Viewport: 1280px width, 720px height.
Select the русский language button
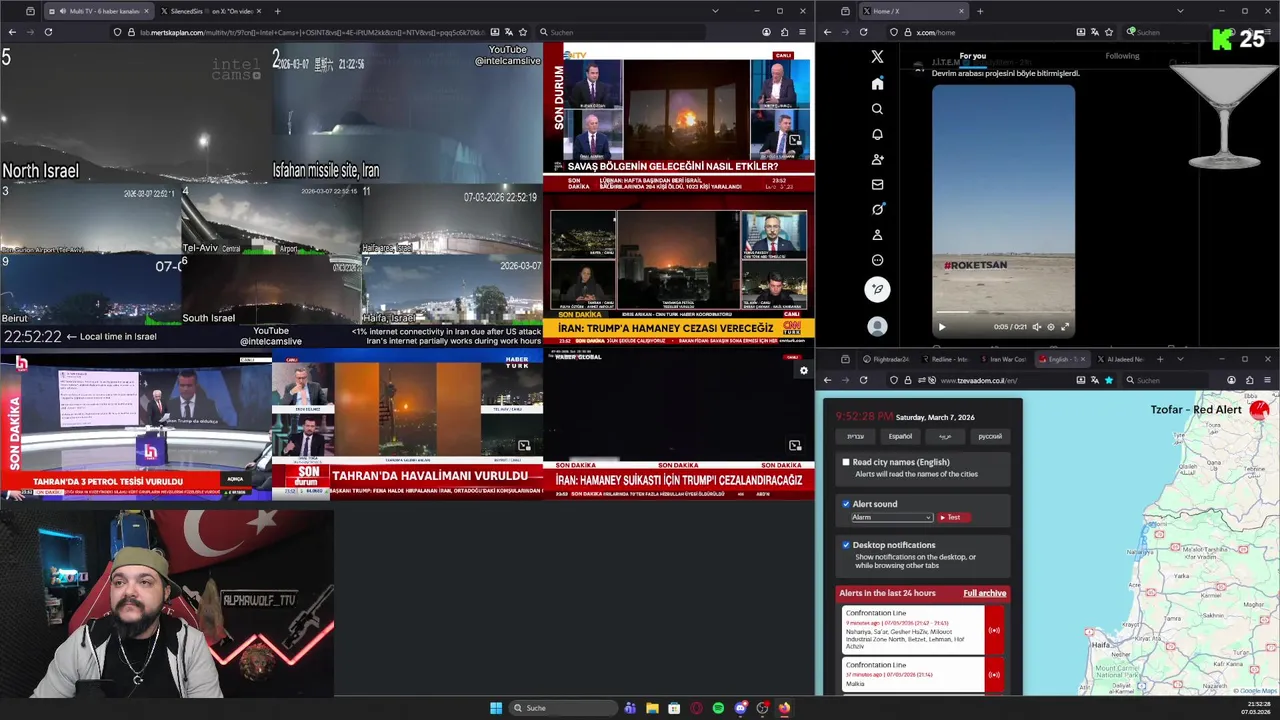click(989, 436)
